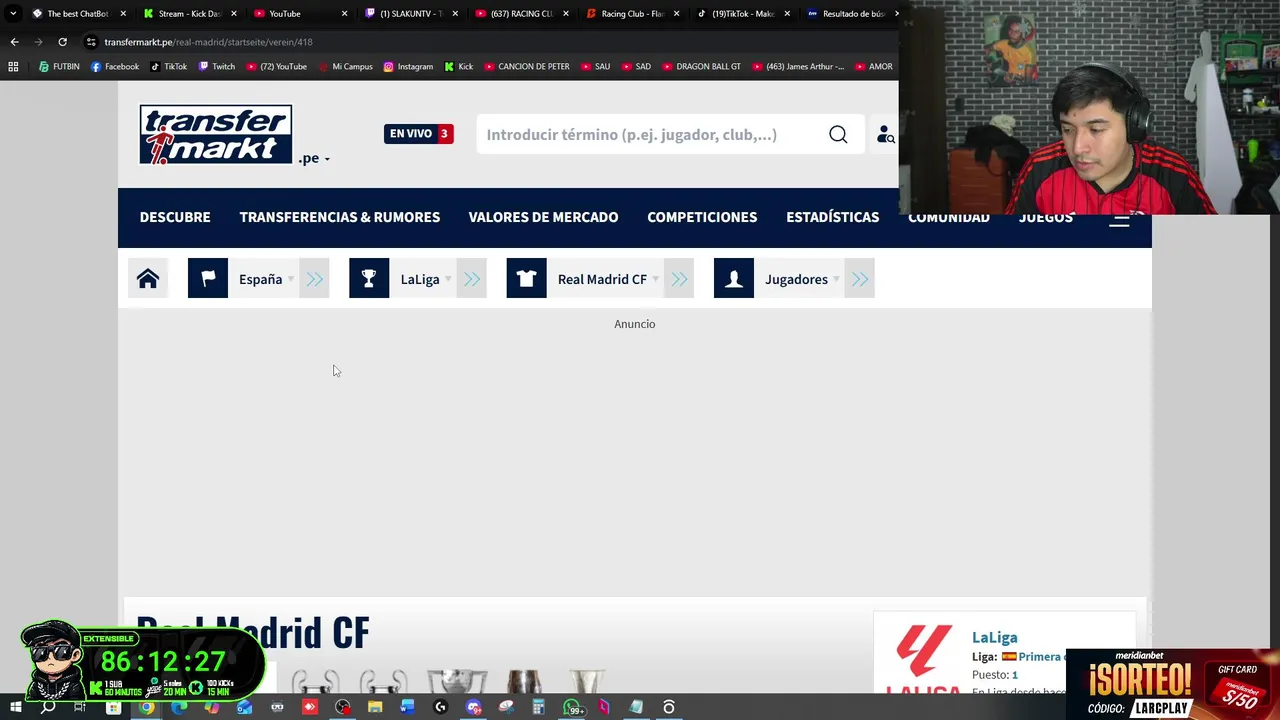Open the .pe country selector dropdown

click(x=314, y=158)
